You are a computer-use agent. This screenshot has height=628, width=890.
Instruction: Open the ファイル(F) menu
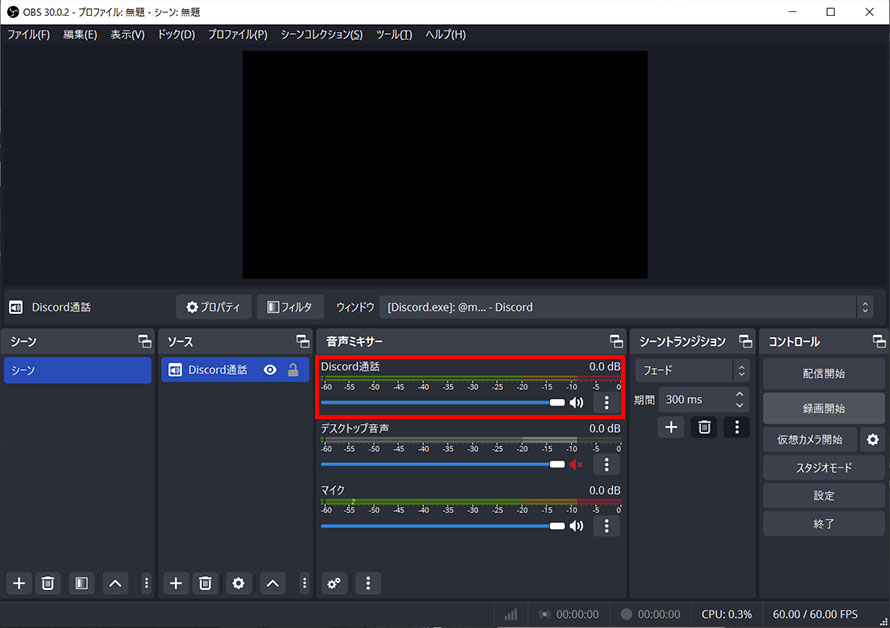28,35
